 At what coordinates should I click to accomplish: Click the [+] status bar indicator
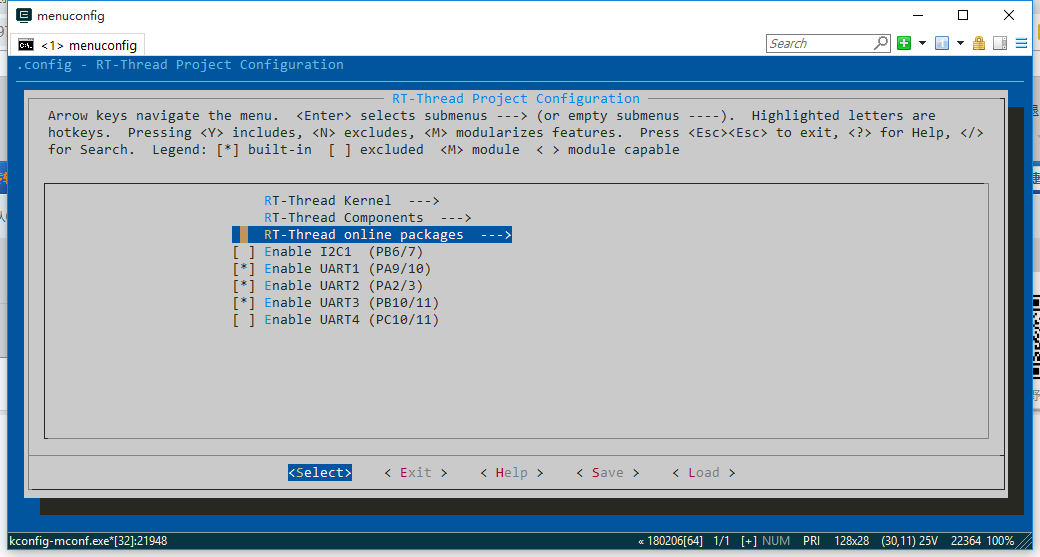[x=749, y=540]
